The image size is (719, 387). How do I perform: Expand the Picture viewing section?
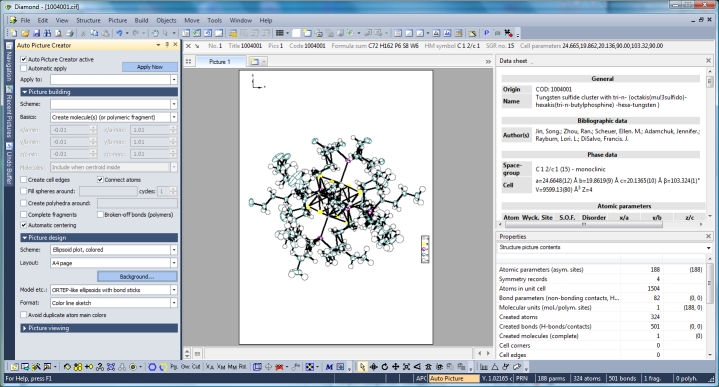click(99, 328)
